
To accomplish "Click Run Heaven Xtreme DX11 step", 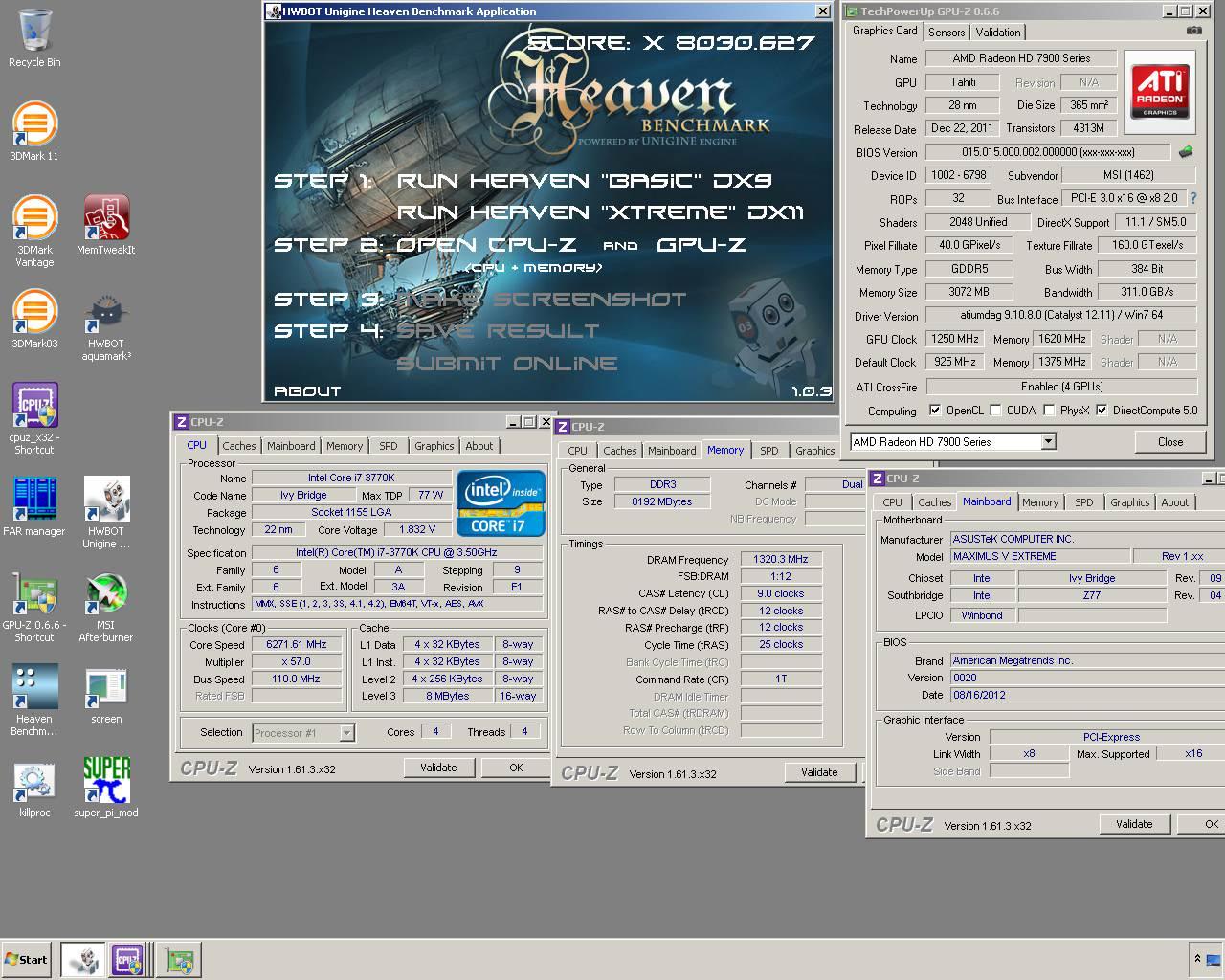I will pyautogui.click(x=600, y=212).
